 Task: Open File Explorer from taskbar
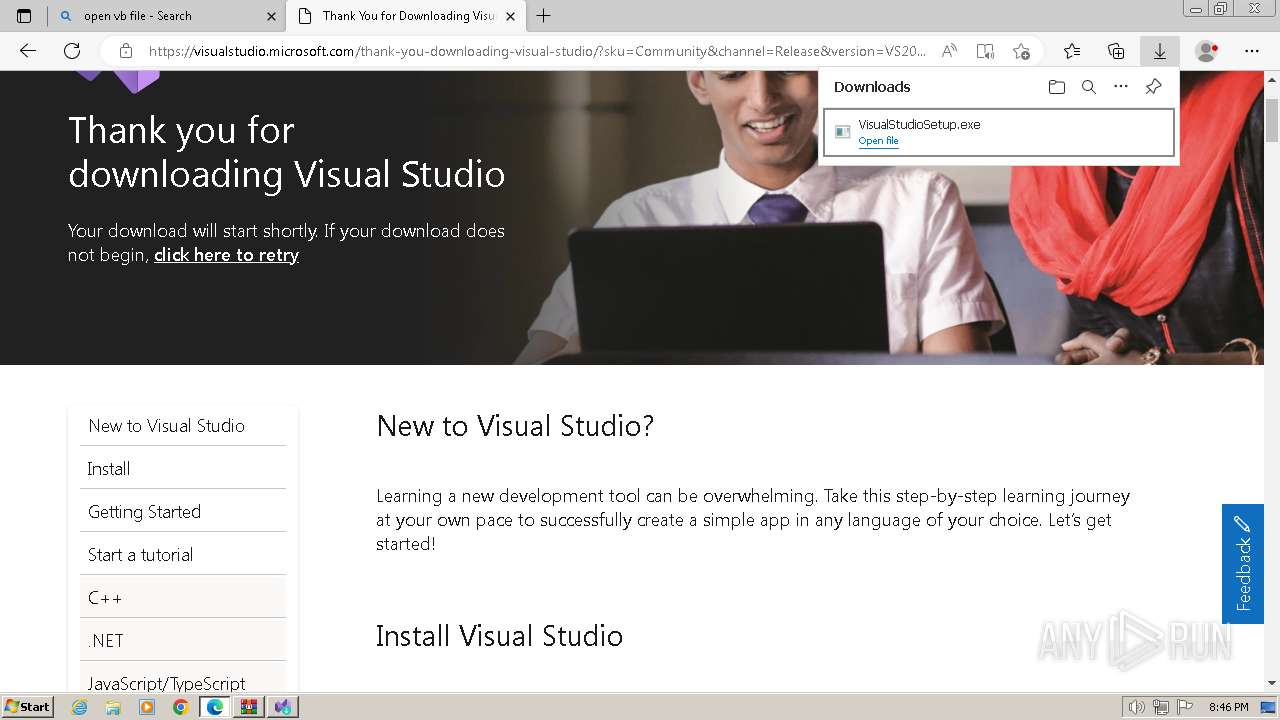(113, 707)
